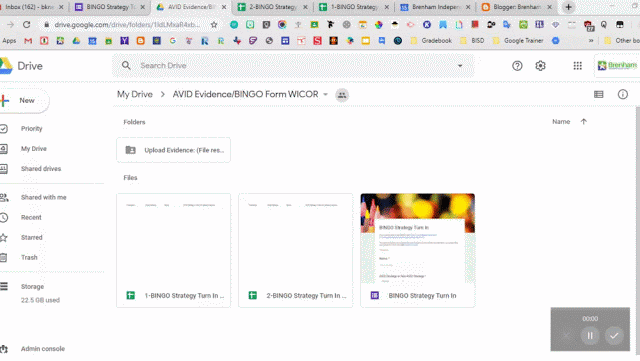Pause the screen recording
The image size is (640, 361).
pos(590,336)
